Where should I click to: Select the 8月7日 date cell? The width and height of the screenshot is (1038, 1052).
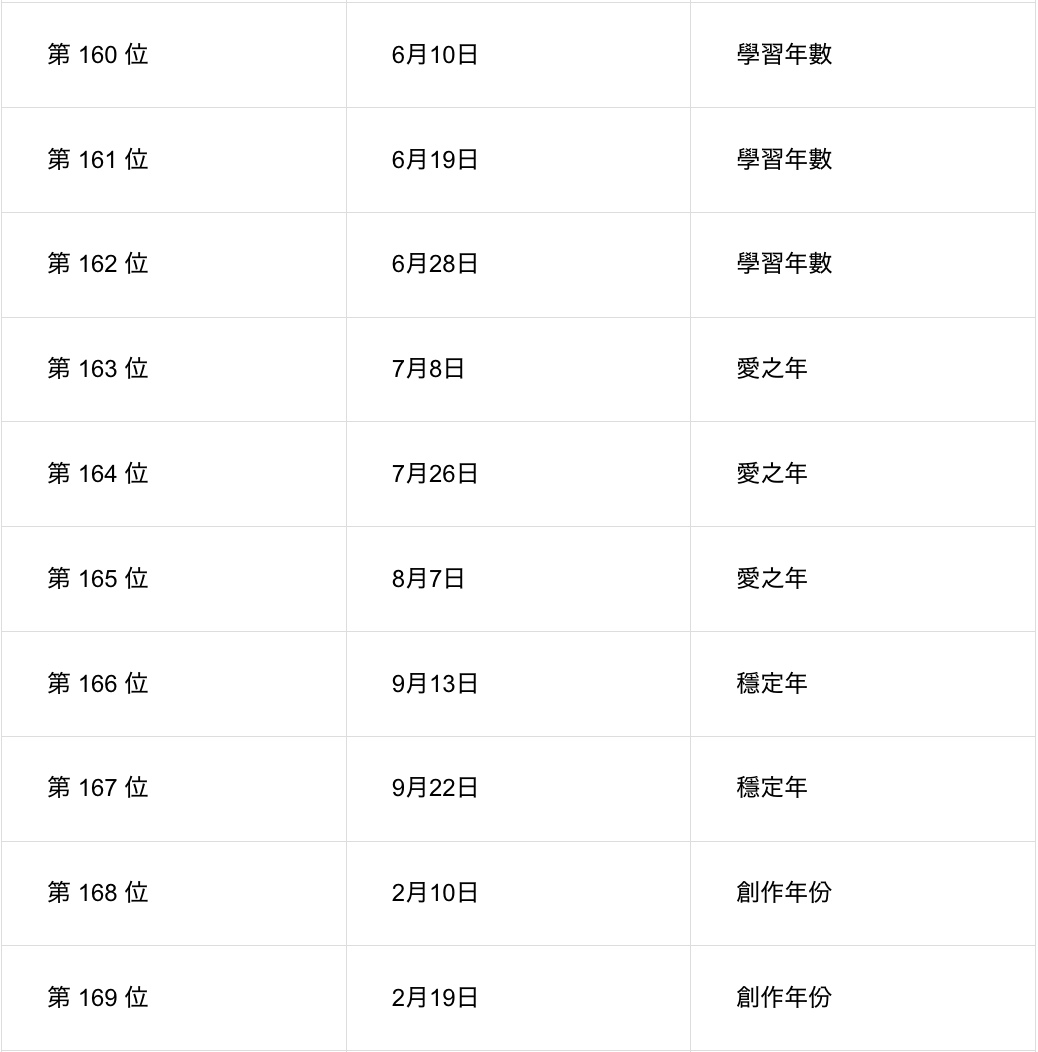[x=428, y=579]
